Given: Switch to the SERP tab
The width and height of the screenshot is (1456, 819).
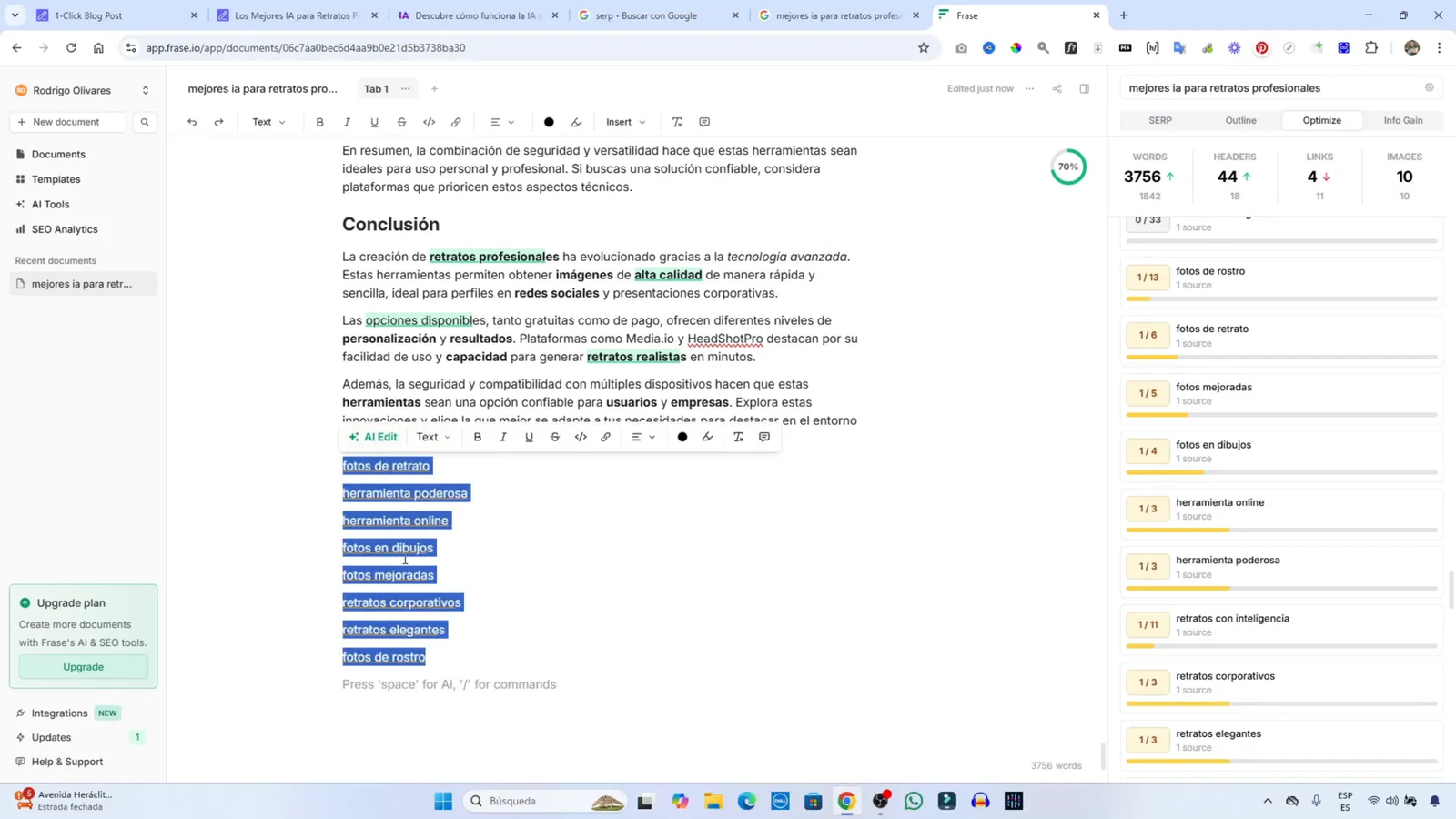Looking at the screenshot, I should pyautogui.click(x=1159, y=119).
